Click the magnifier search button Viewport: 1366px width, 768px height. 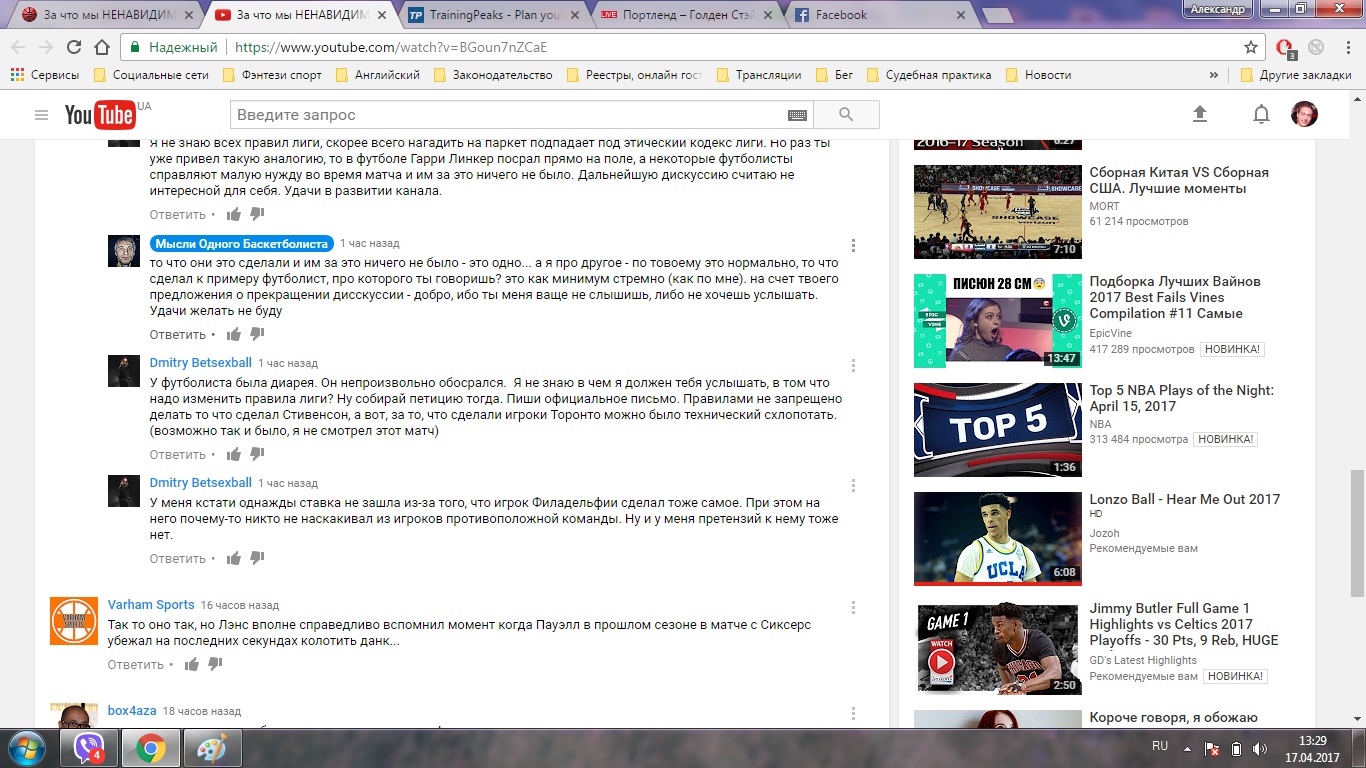coord(846,115)
